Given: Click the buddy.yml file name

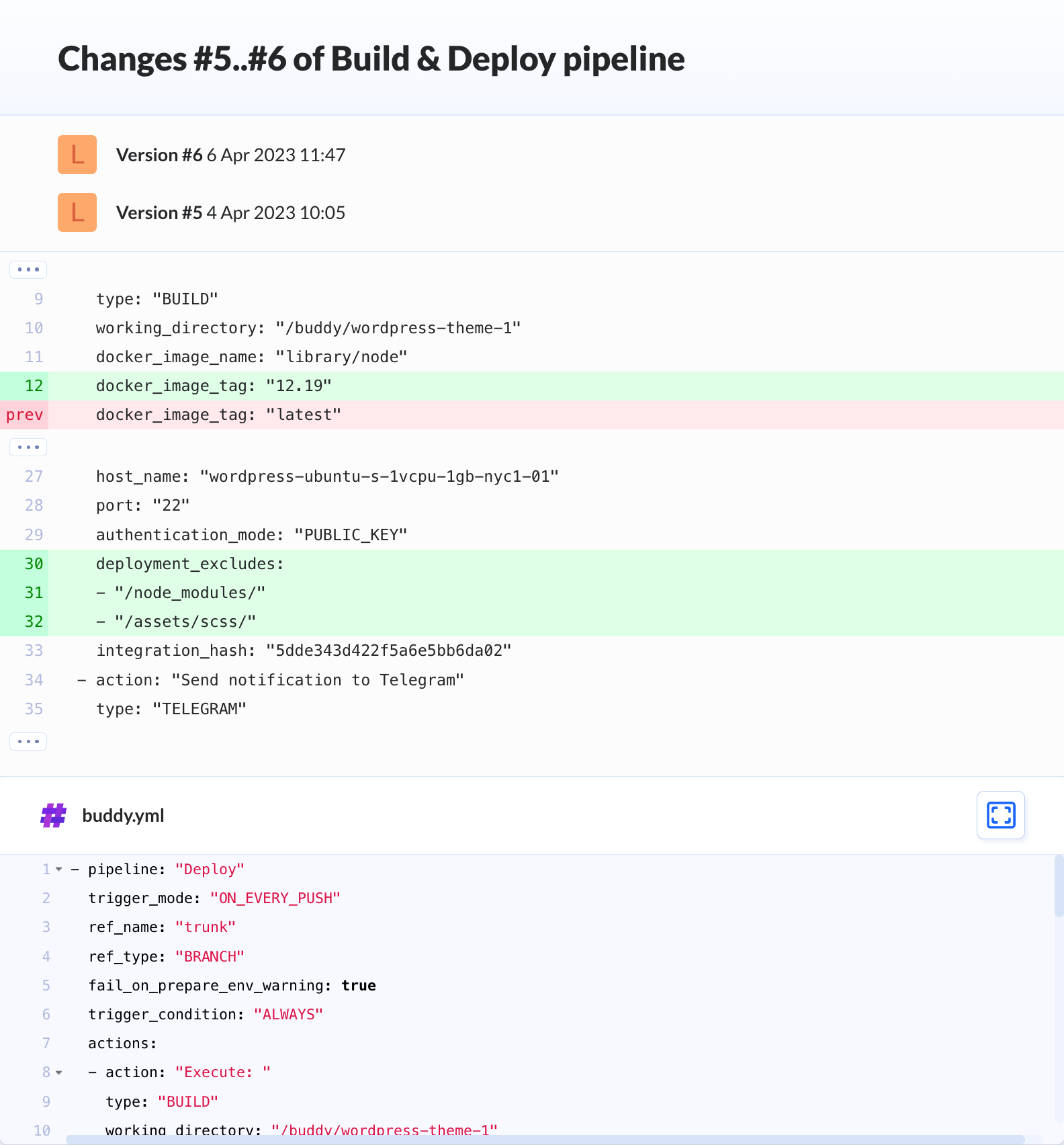Looking at the screenshot, I should click(123, 815).
